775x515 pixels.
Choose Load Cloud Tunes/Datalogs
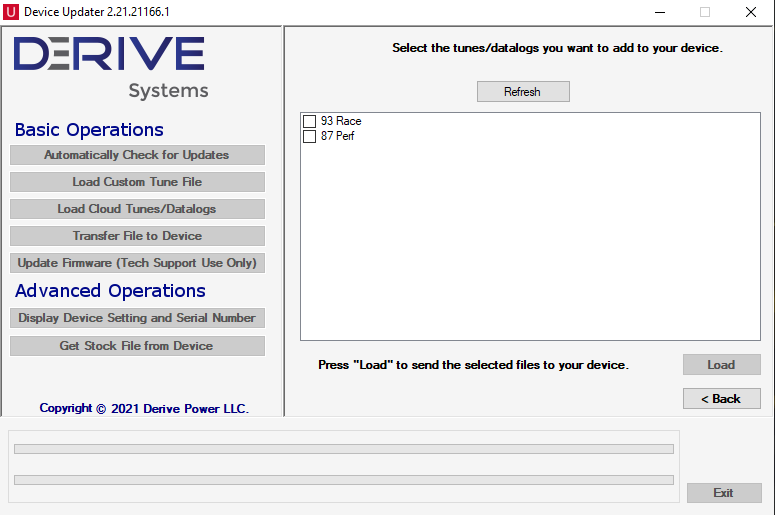(x=137, y=209)
